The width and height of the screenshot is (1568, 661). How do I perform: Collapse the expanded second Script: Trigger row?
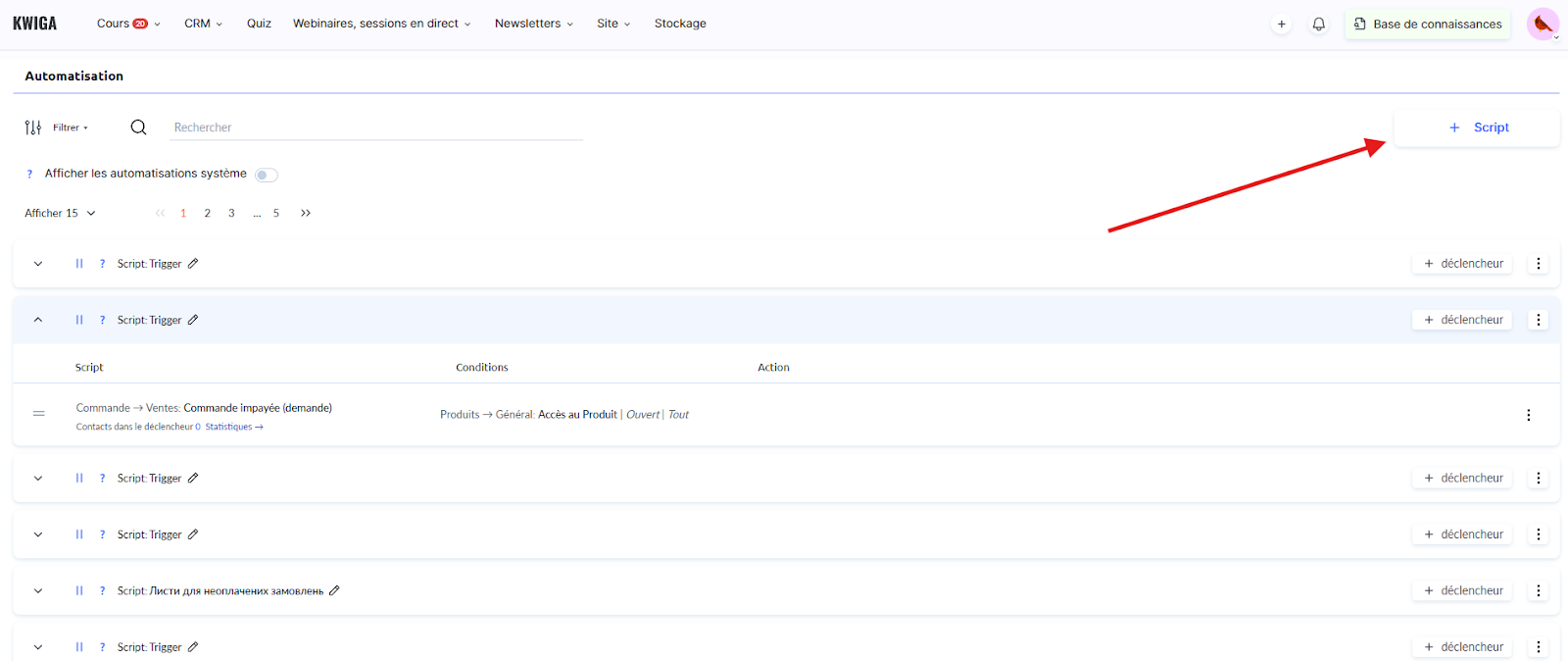coord(38,320)
